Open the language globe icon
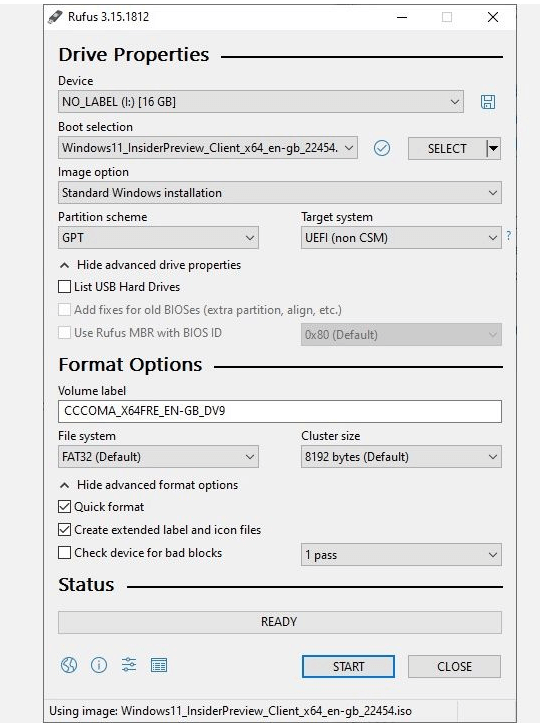 coord(69,665)
